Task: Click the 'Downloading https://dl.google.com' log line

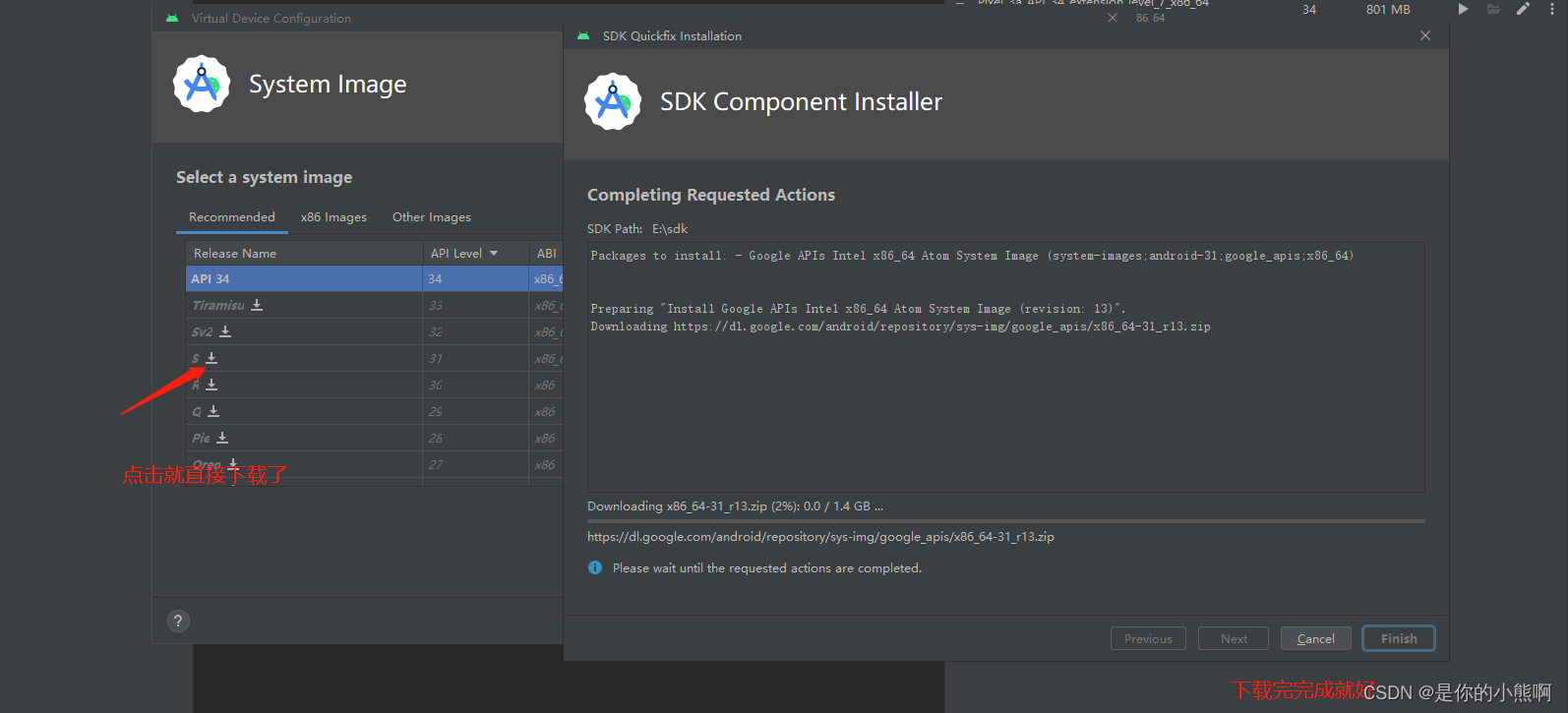Action: coord(900,327)
